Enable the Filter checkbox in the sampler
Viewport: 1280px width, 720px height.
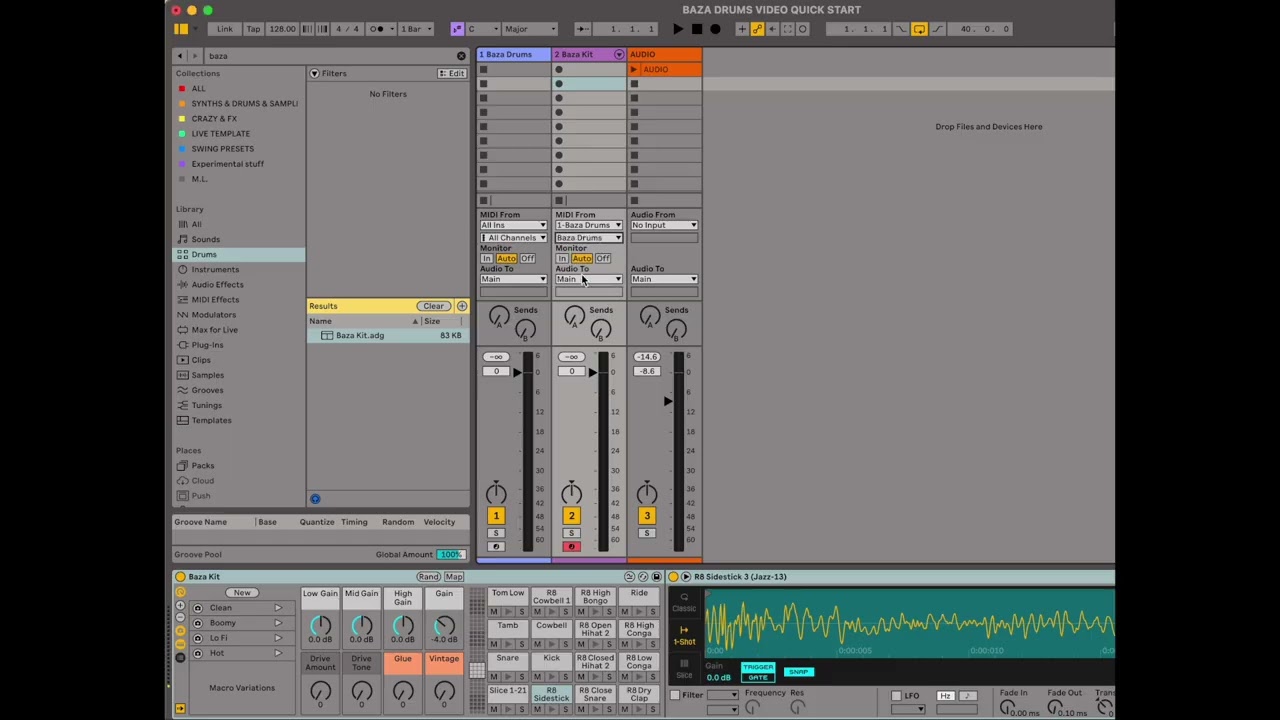[x=675, y=695]
